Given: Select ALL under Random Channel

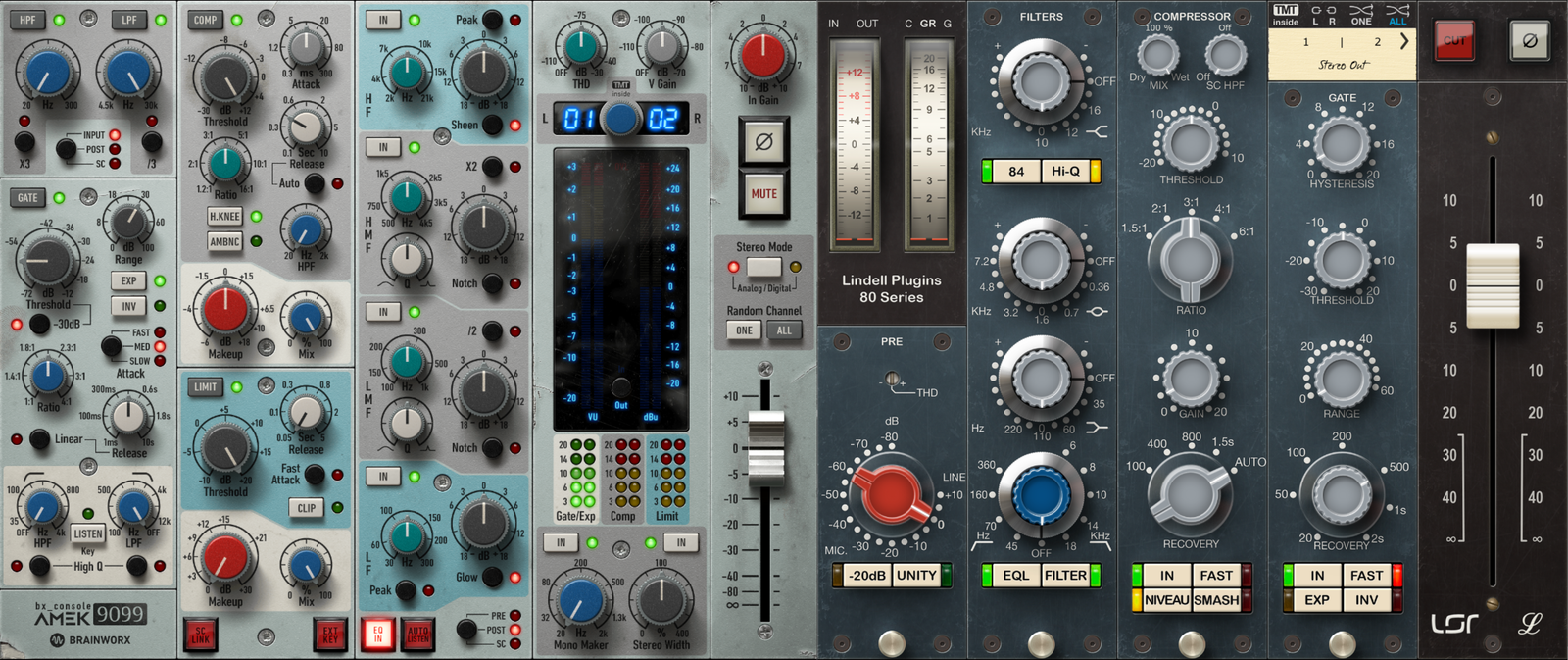Looking at the screenshot, I should 784,330.
